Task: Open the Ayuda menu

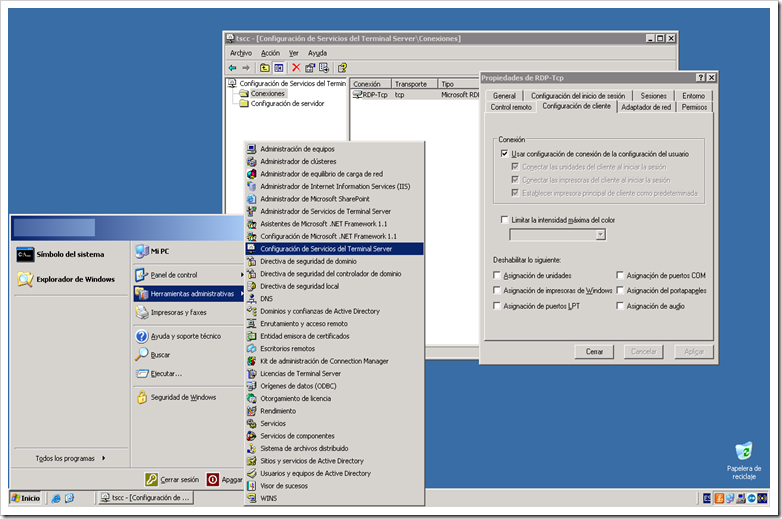Action: (x=317, y=53)
